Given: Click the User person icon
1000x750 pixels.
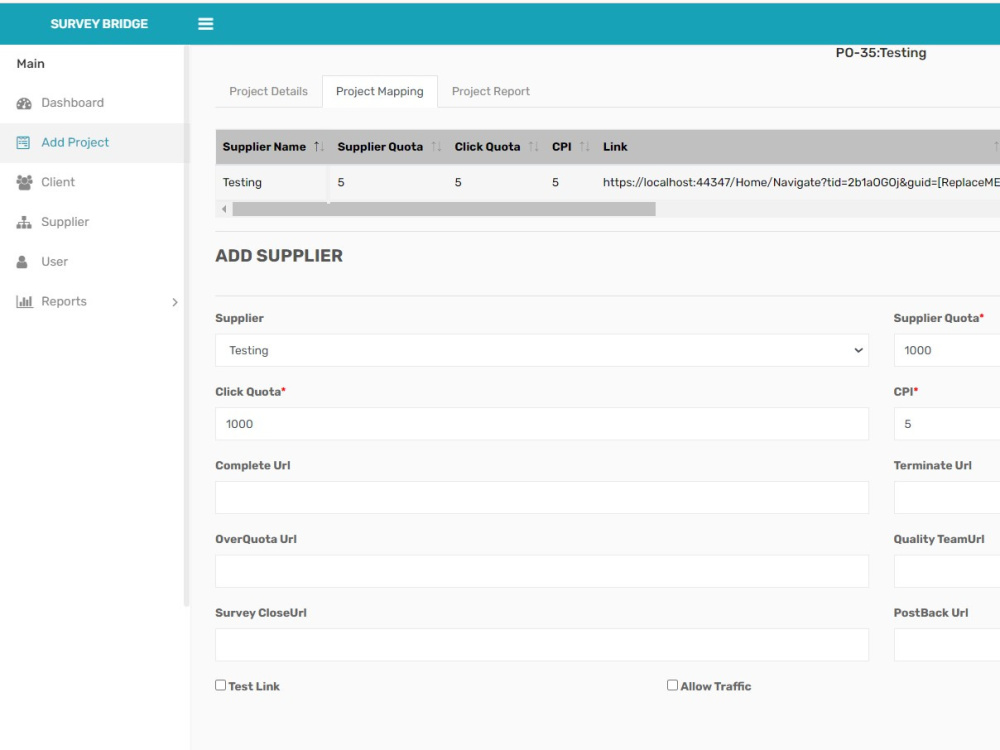Looking at the screenshot, I should pyautogui.click(x=22, y=261).
